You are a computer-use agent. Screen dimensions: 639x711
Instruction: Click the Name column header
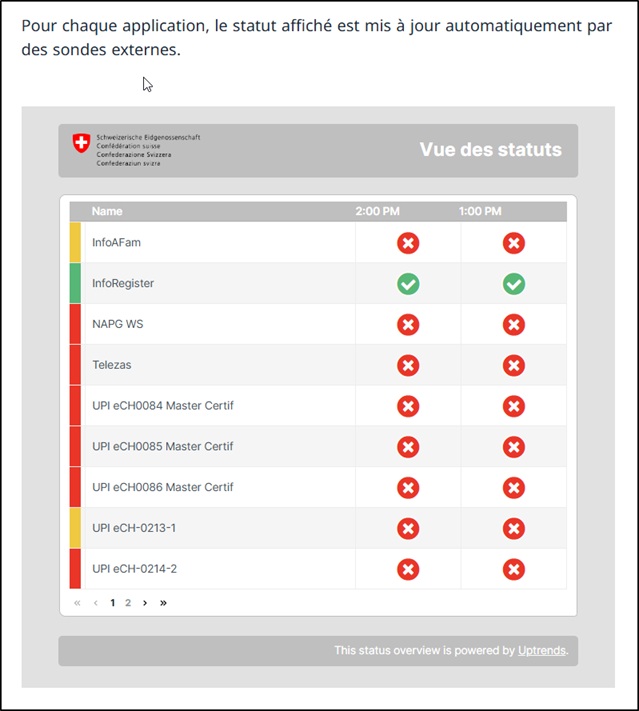[x=107, y=211]
